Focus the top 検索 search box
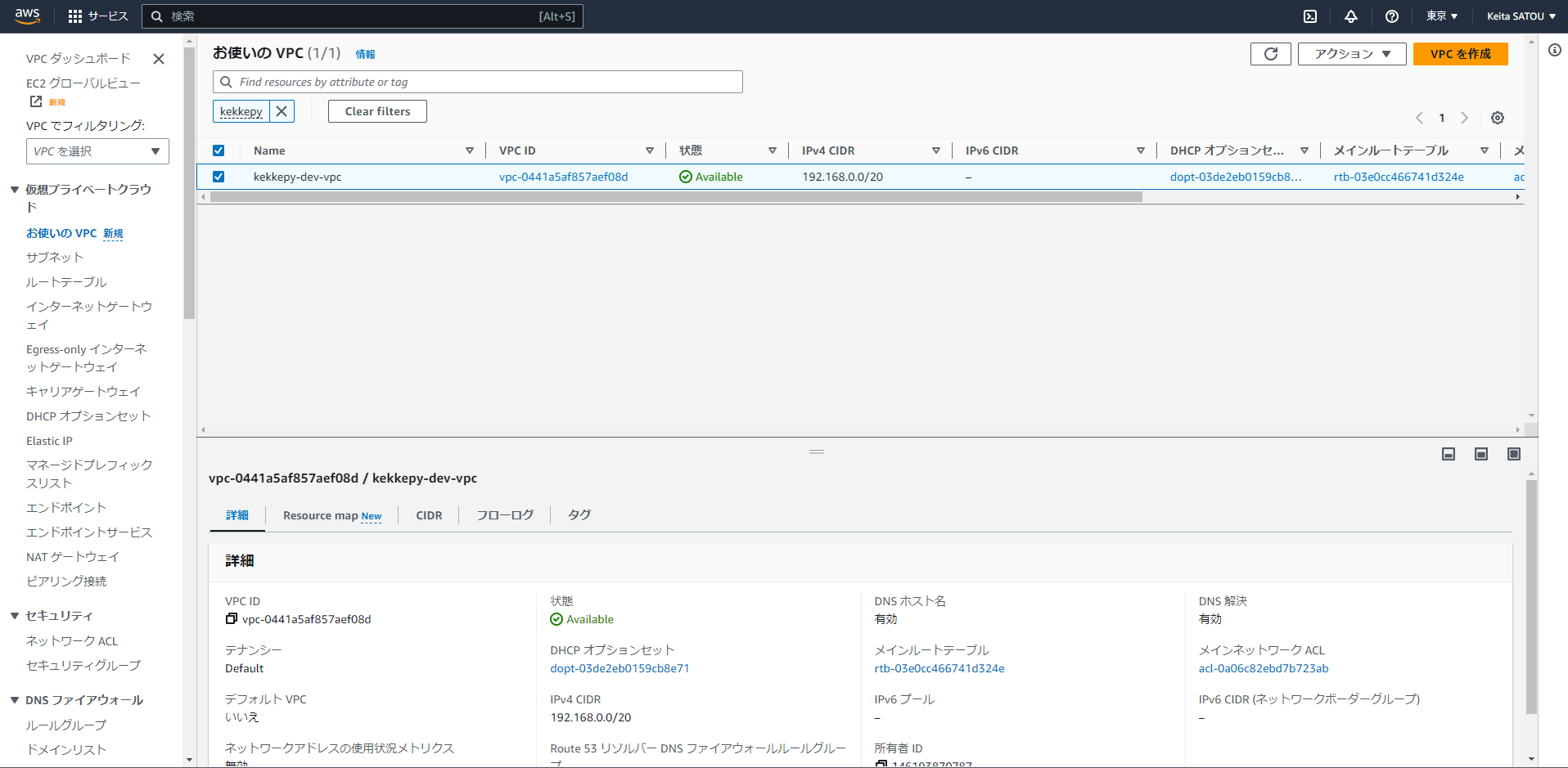The image size is (1568, 768). click(363, 16)
